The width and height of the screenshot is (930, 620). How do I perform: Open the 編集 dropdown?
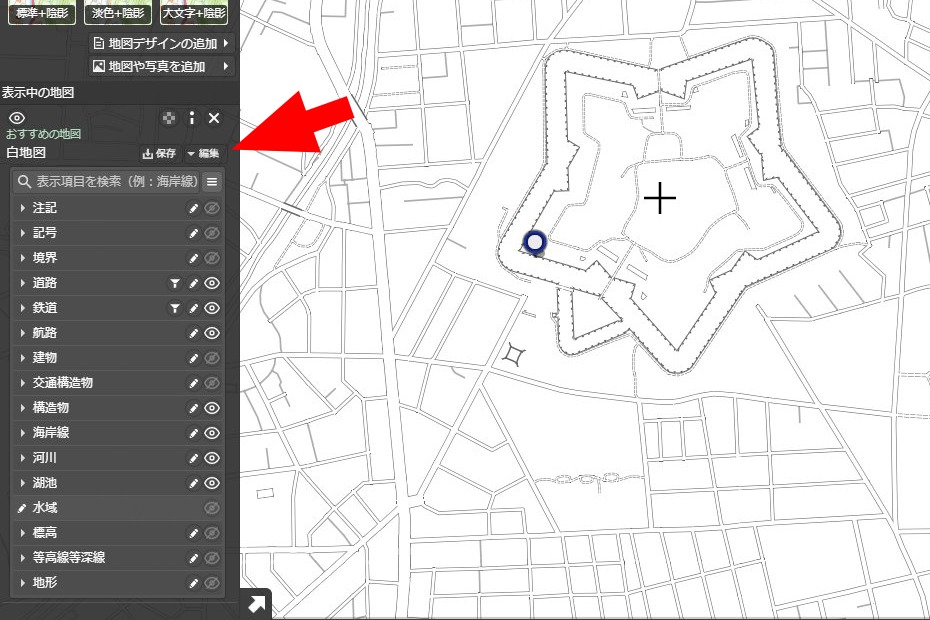click(203, 154)
